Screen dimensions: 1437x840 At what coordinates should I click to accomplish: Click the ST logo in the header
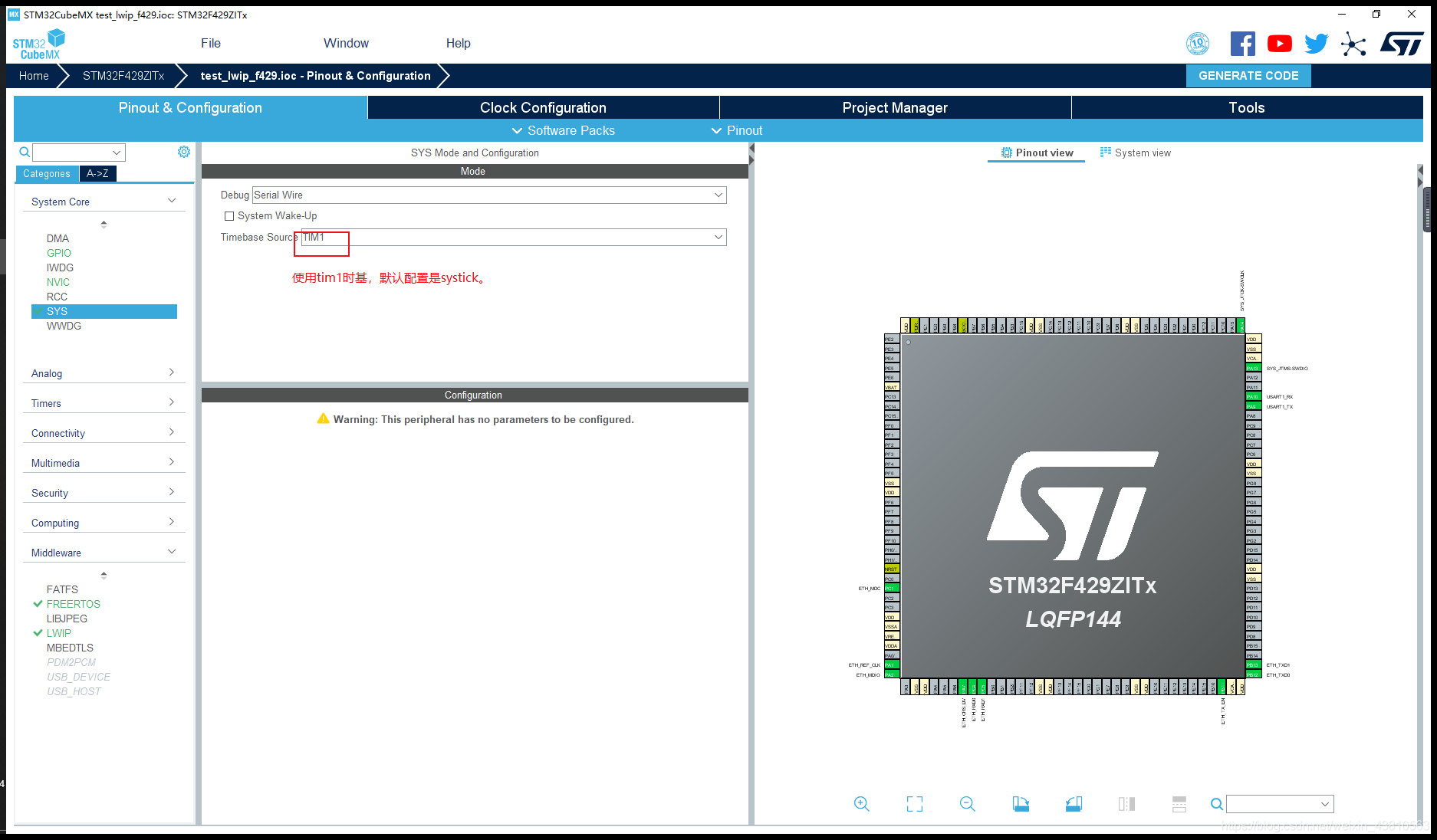[1402, 44]
